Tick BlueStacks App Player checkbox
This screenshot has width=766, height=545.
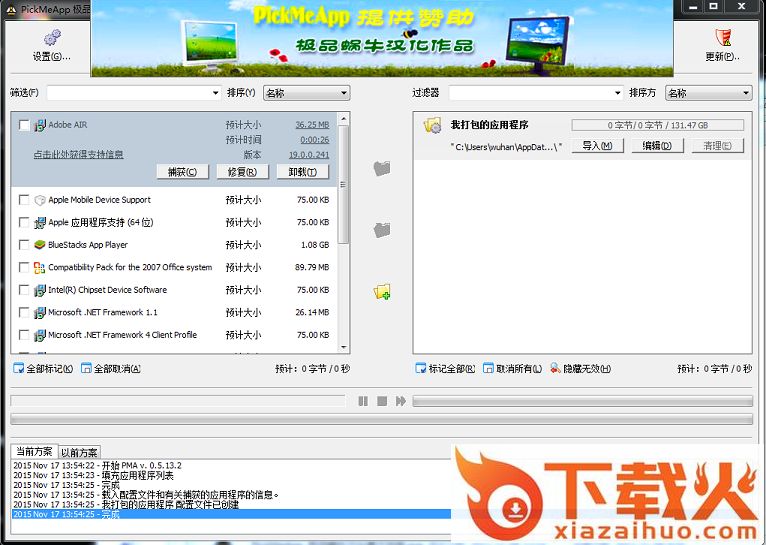[x=23, y=245]
